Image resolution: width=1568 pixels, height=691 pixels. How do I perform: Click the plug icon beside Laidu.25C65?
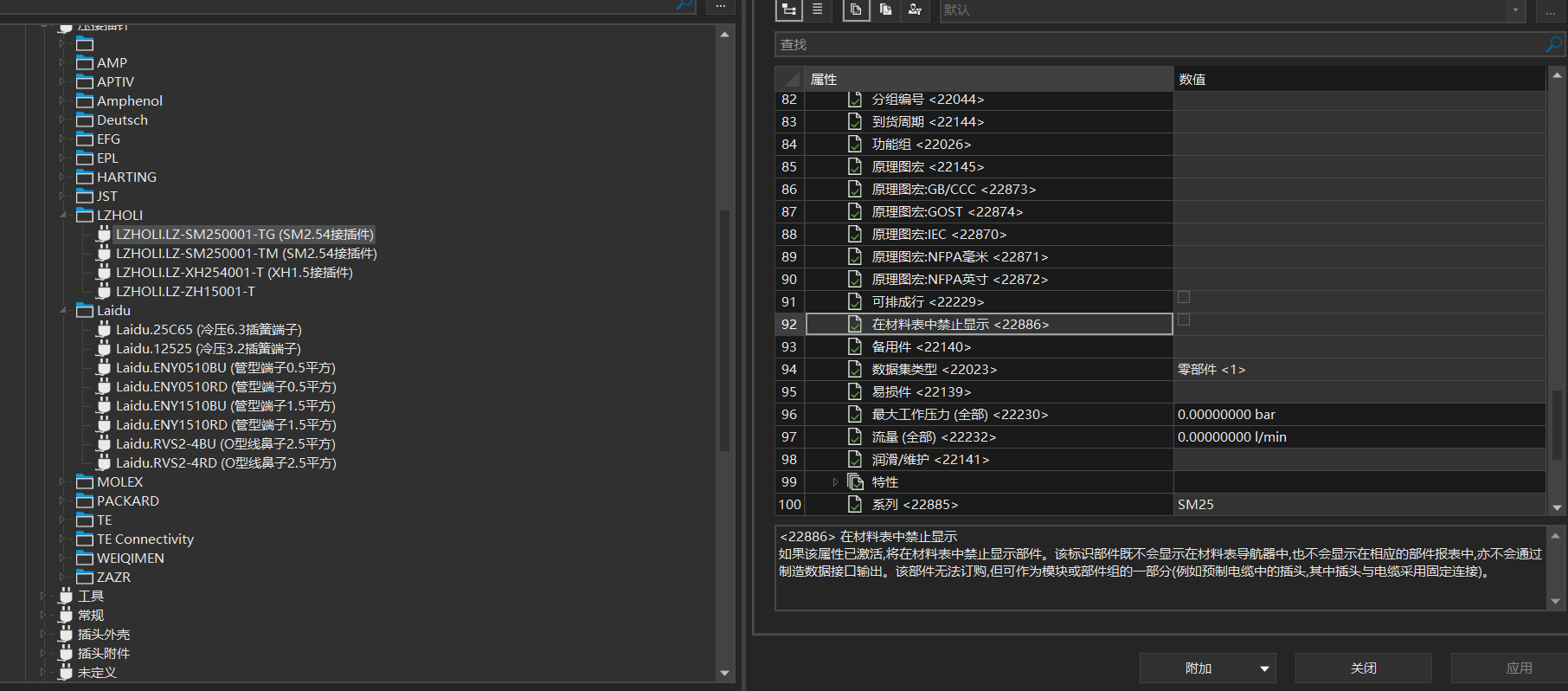[104, 329]
